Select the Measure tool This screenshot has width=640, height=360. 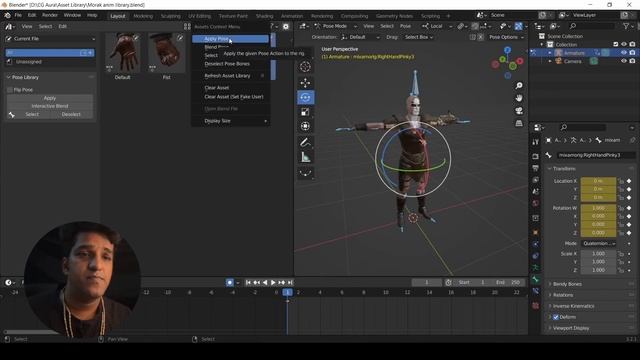[305, 157]
